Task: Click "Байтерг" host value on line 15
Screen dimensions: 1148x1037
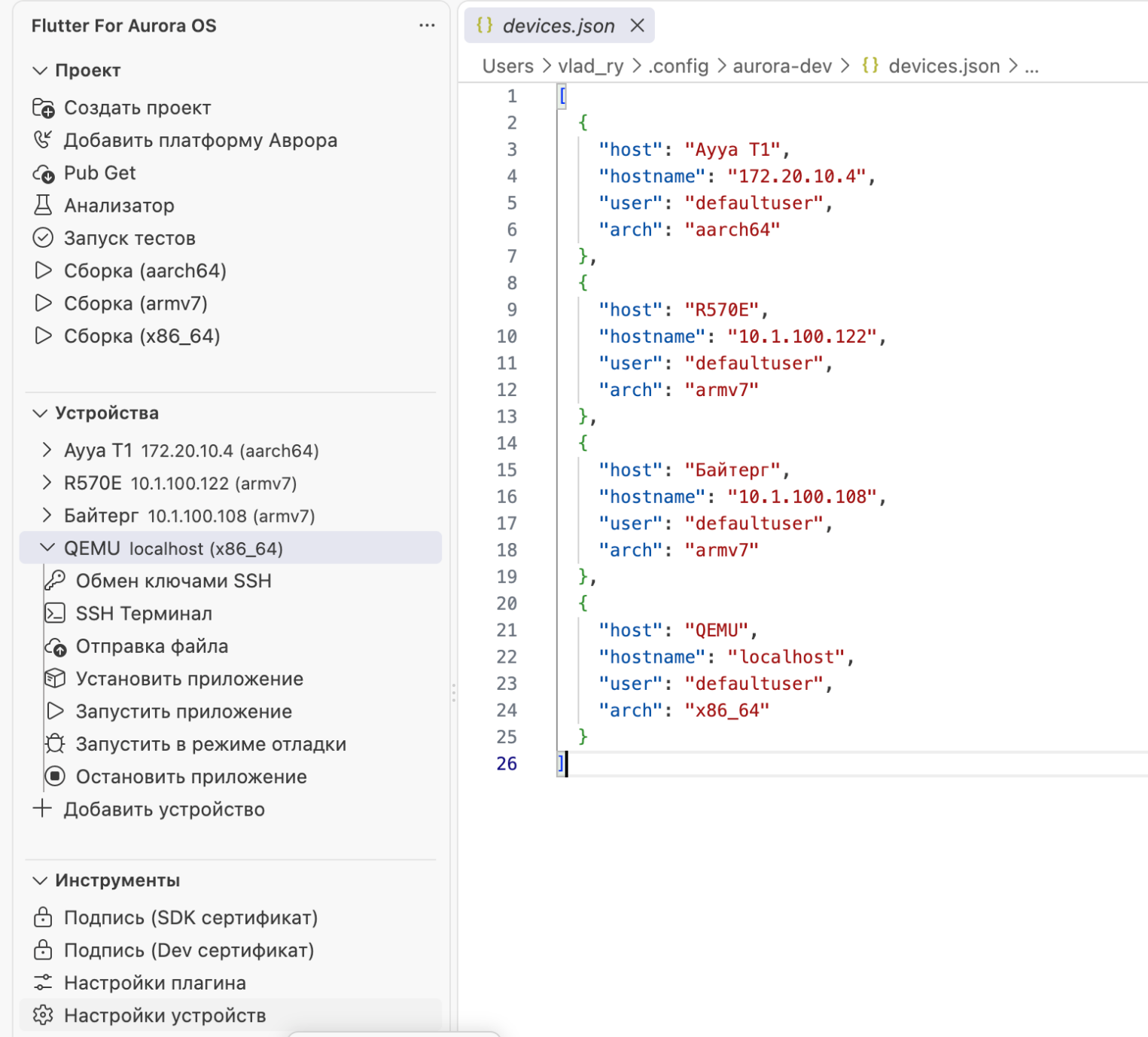Action: [x=732, y=470]
